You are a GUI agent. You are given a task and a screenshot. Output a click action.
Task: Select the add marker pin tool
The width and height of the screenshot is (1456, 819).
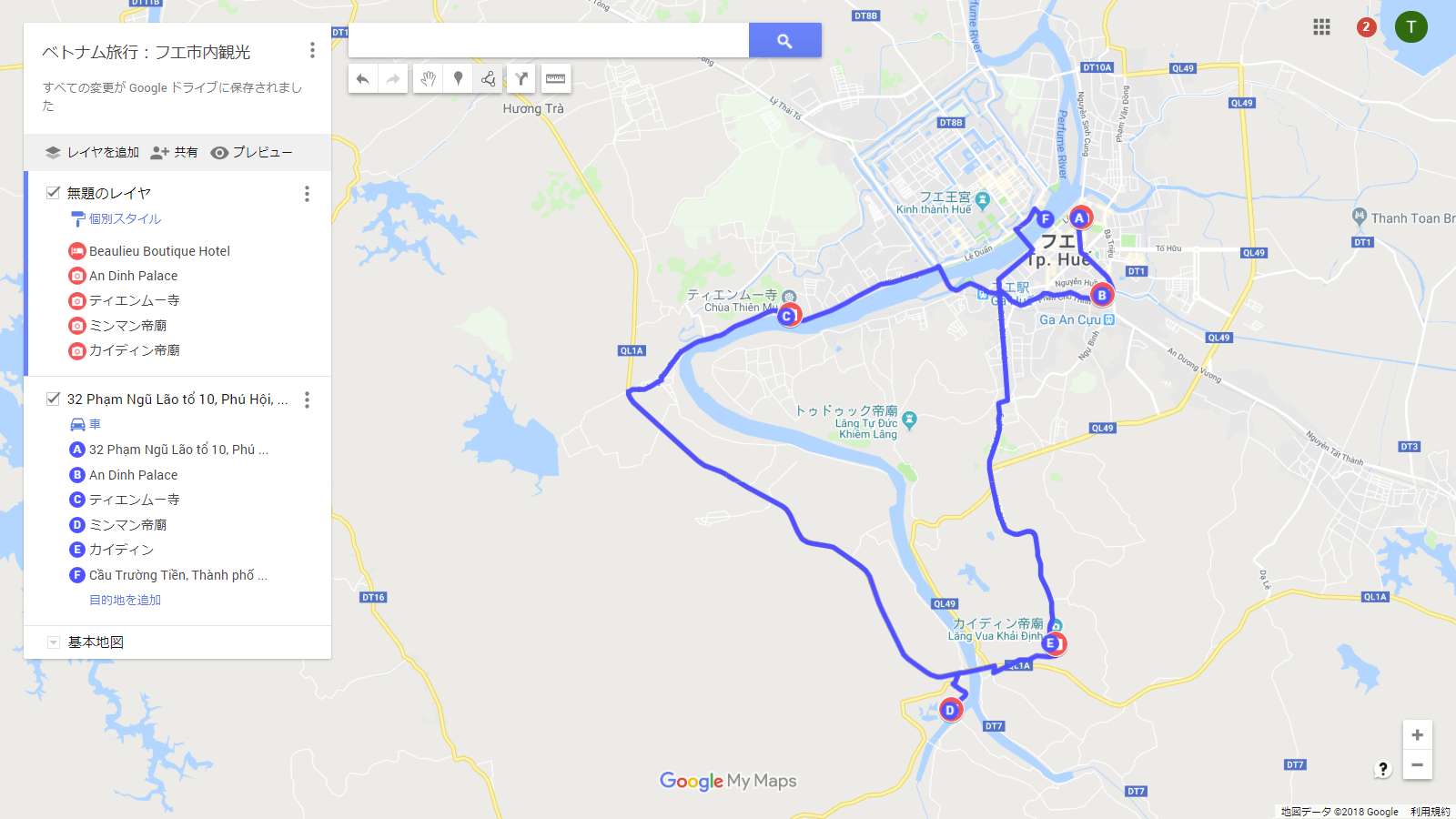[x=459, y=79]
